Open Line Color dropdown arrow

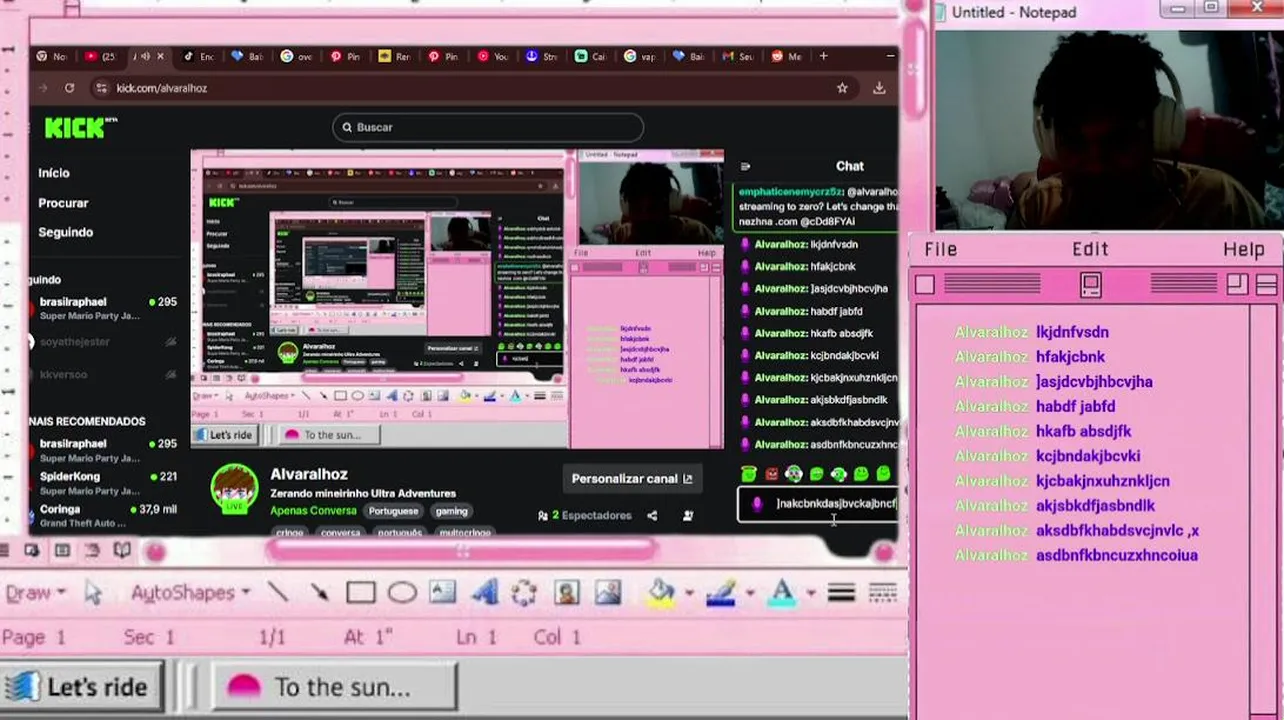[x=750, y=593]
